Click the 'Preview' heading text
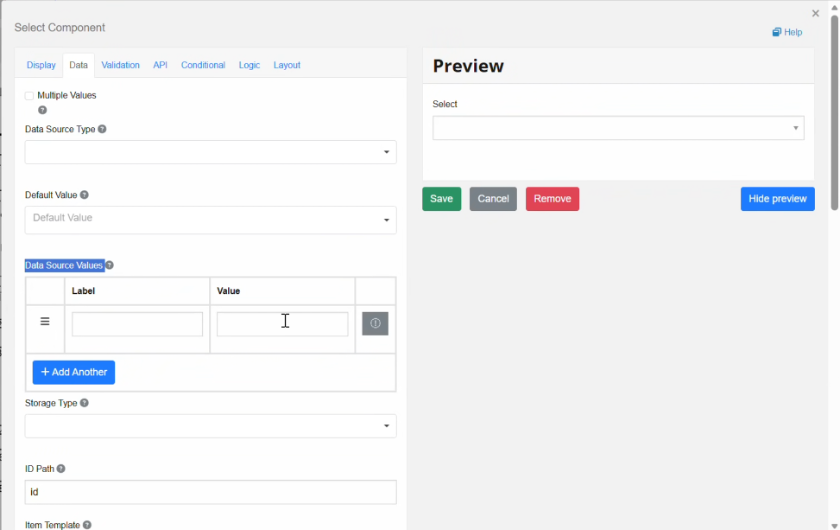 (x=468, y=66)
